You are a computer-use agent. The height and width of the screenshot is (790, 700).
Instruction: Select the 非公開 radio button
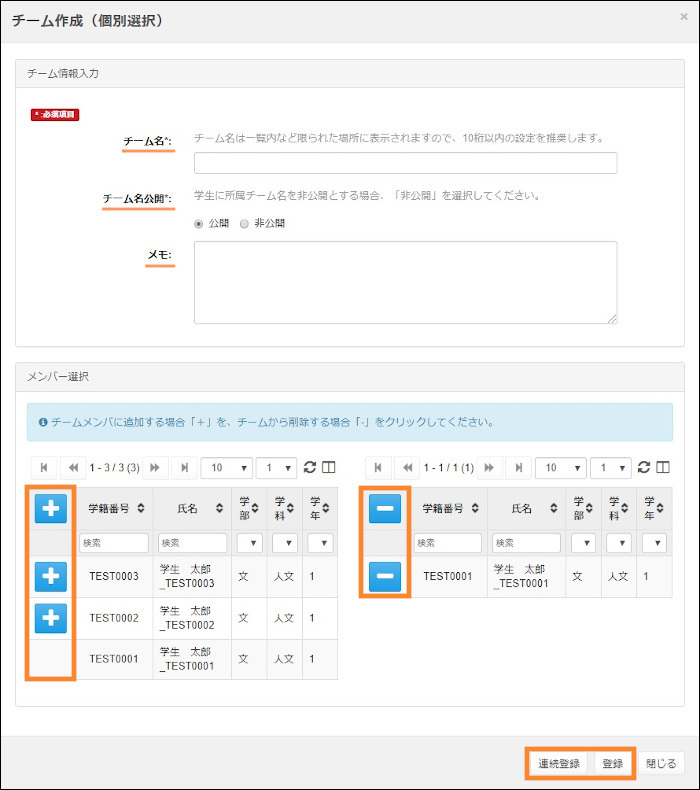(244, 223)
